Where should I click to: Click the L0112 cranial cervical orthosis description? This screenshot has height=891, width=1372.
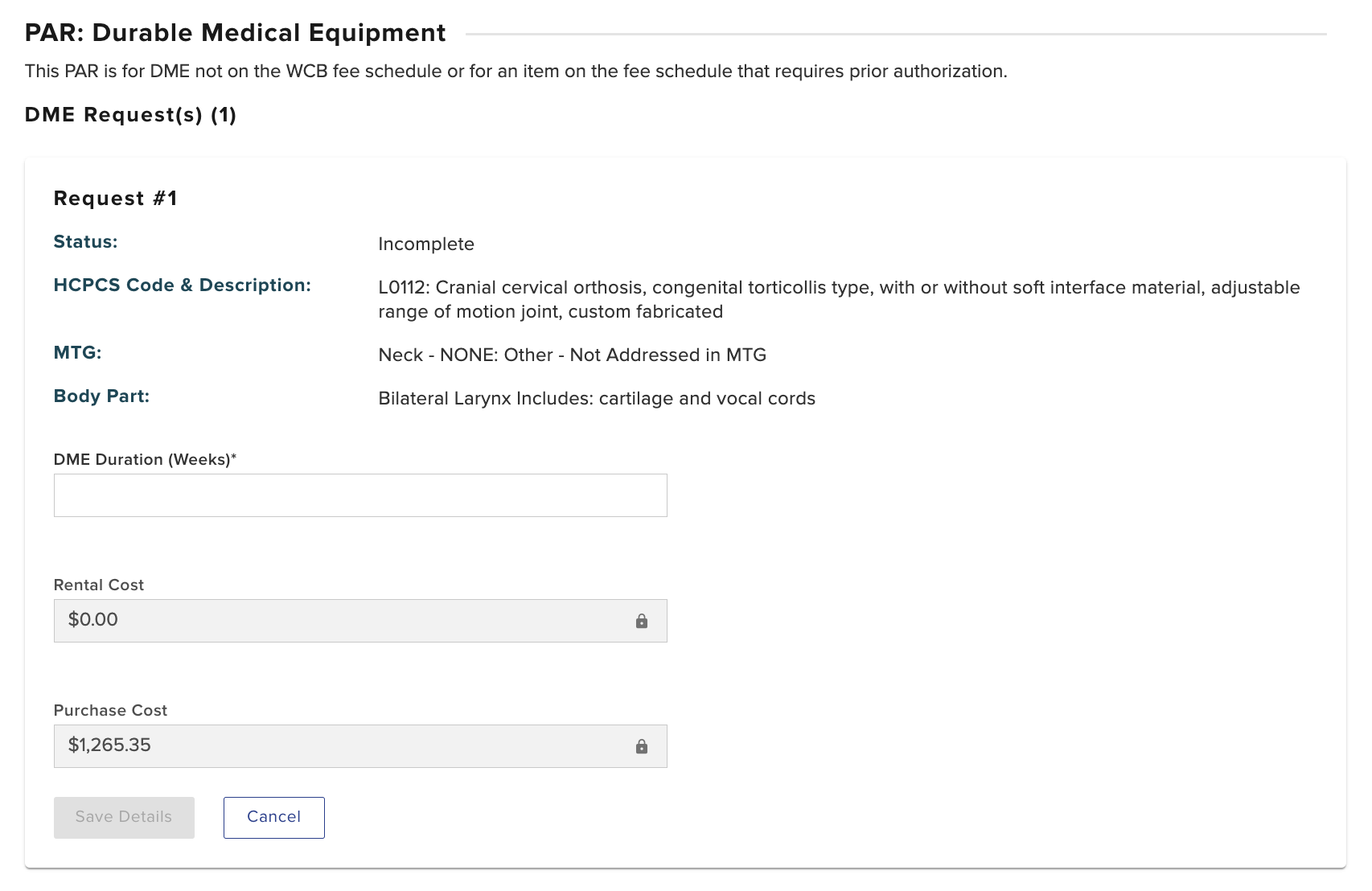pyautogui.click(x=838, y=299)
